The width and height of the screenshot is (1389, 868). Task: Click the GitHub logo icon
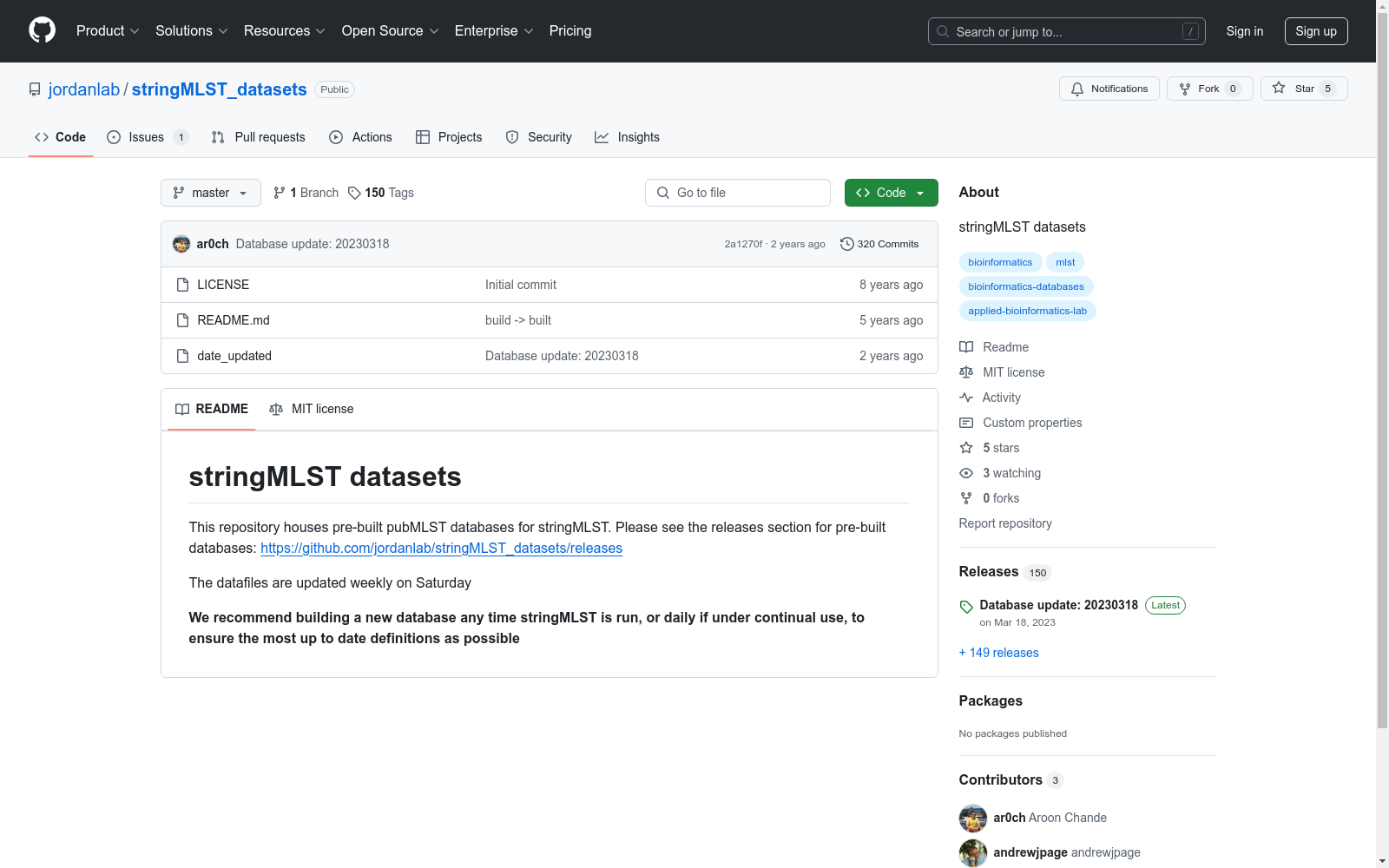42,30
